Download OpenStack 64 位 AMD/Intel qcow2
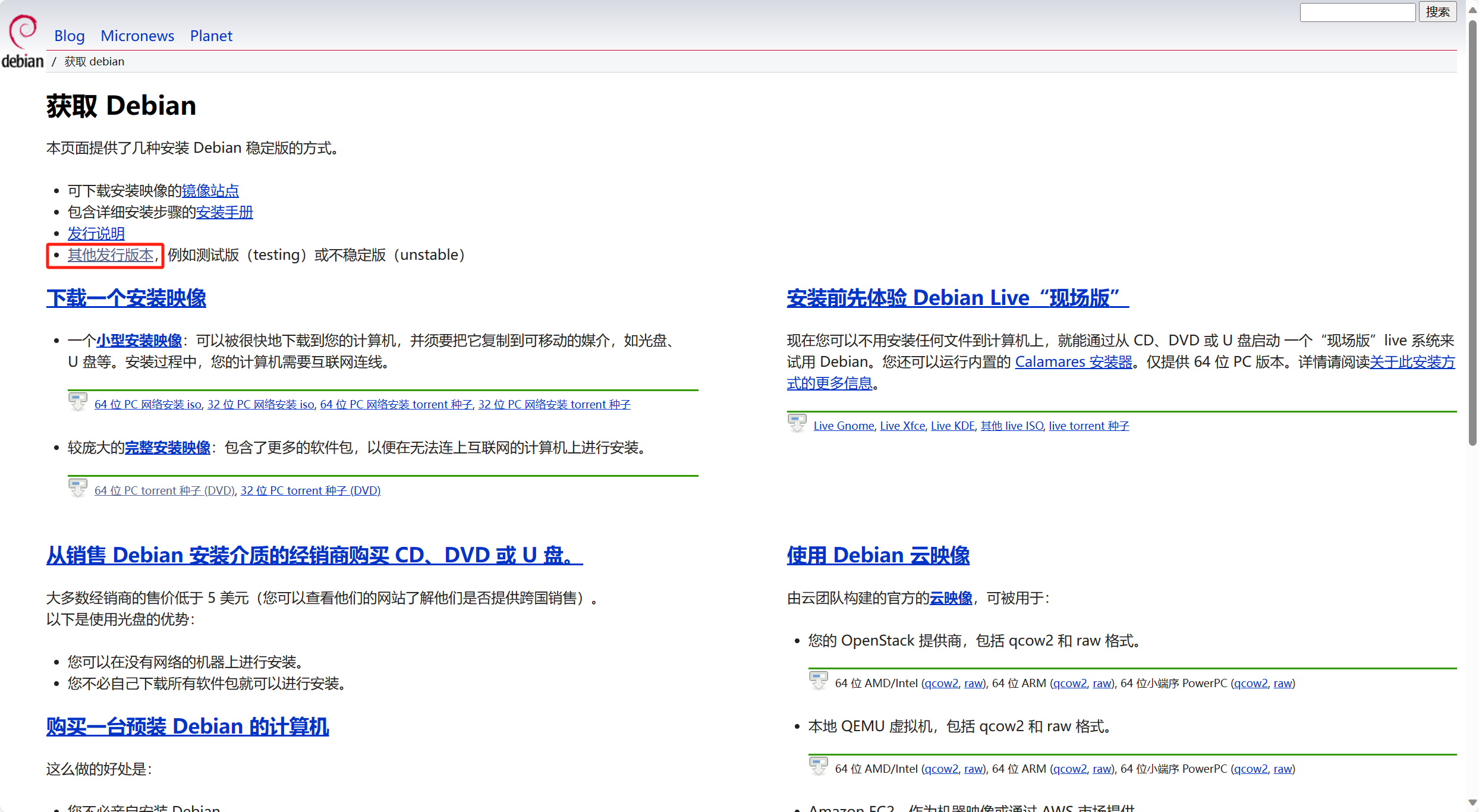Screen dimensions: 1479x812 point(942,683)
